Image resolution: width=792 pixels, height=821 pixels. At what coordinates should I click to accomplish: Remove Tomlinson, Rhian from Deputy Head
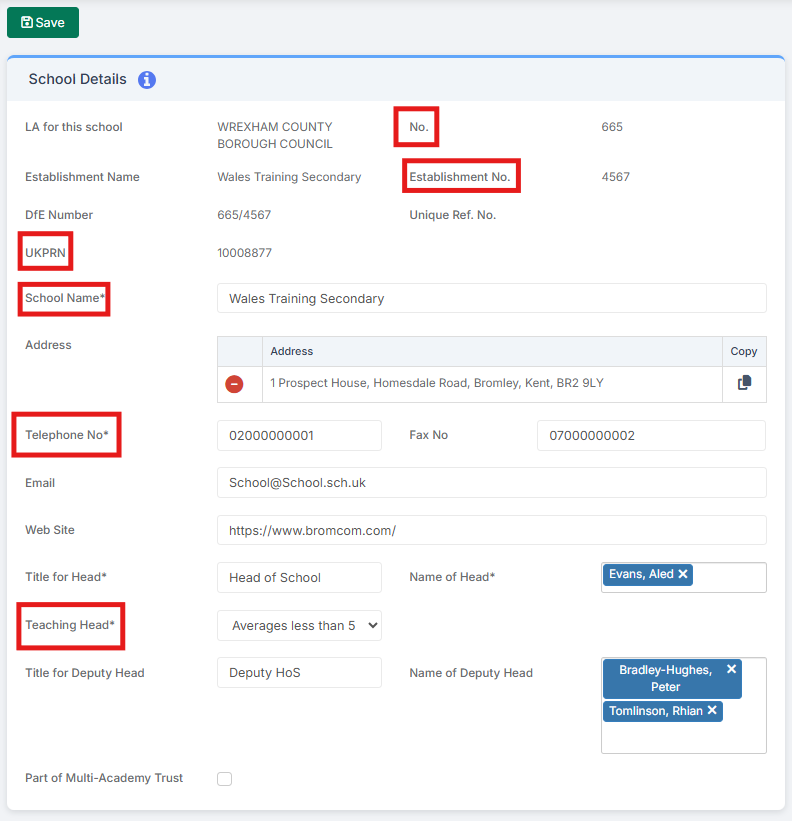point(712,710)
